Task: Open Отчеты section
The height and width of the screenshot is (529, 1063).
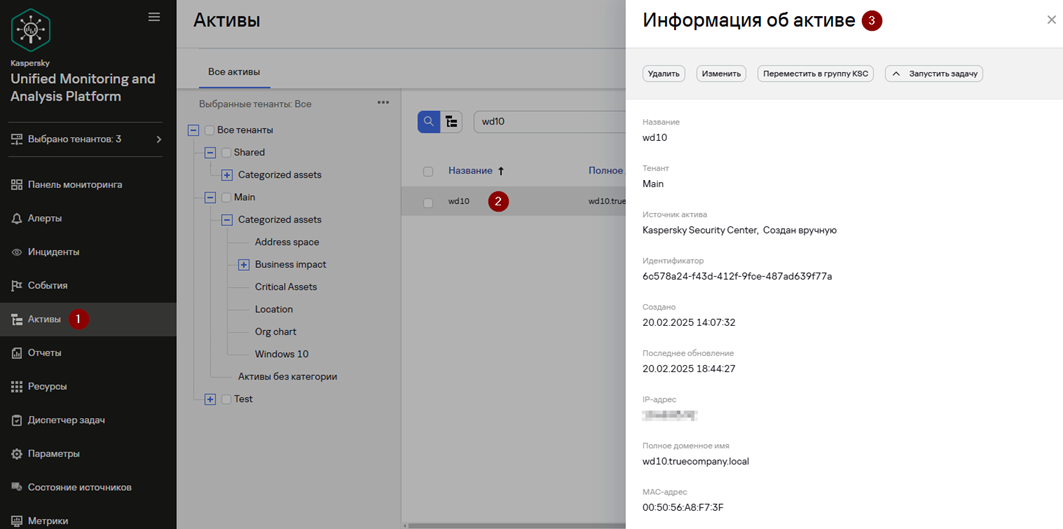Action: click(x=45, y=353)
